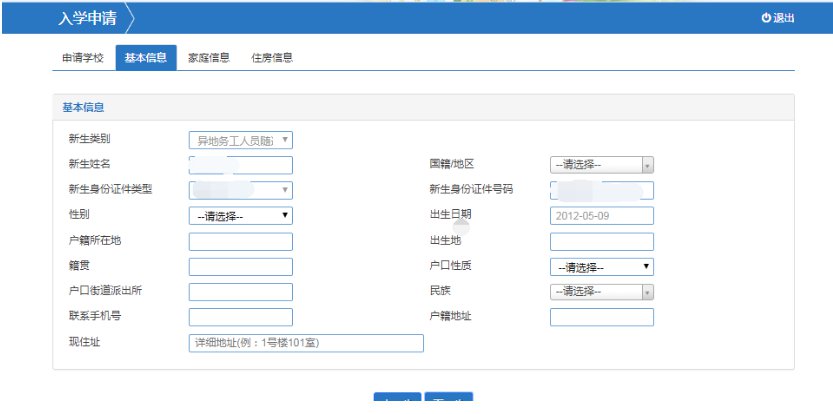
Task: Open the 国籍/地区 selection dropdown
Action: (601, 165)
